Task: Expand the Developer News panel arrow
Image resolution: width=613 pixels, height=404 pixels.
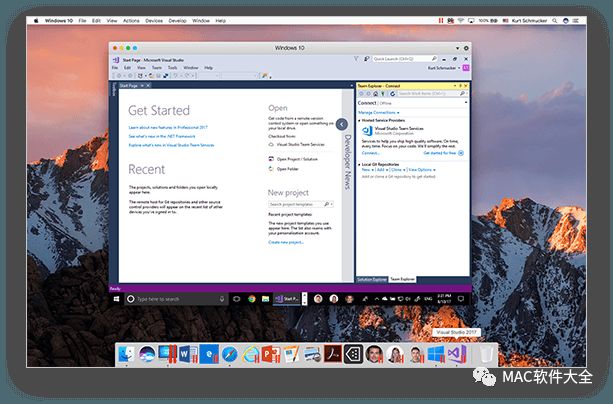Action: click(x=342, y=124)
